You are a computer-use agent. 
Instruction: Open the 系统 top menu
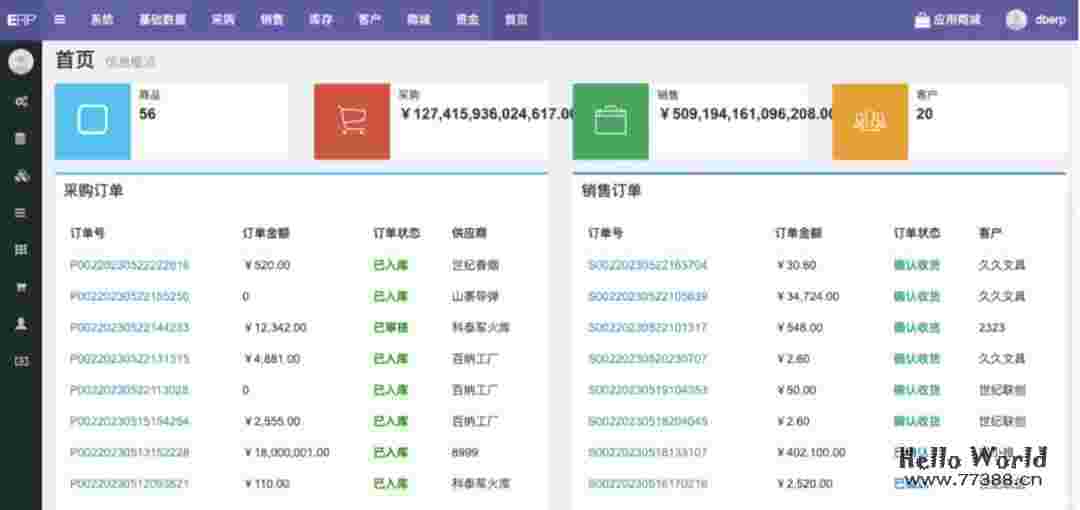pos(102,19)
